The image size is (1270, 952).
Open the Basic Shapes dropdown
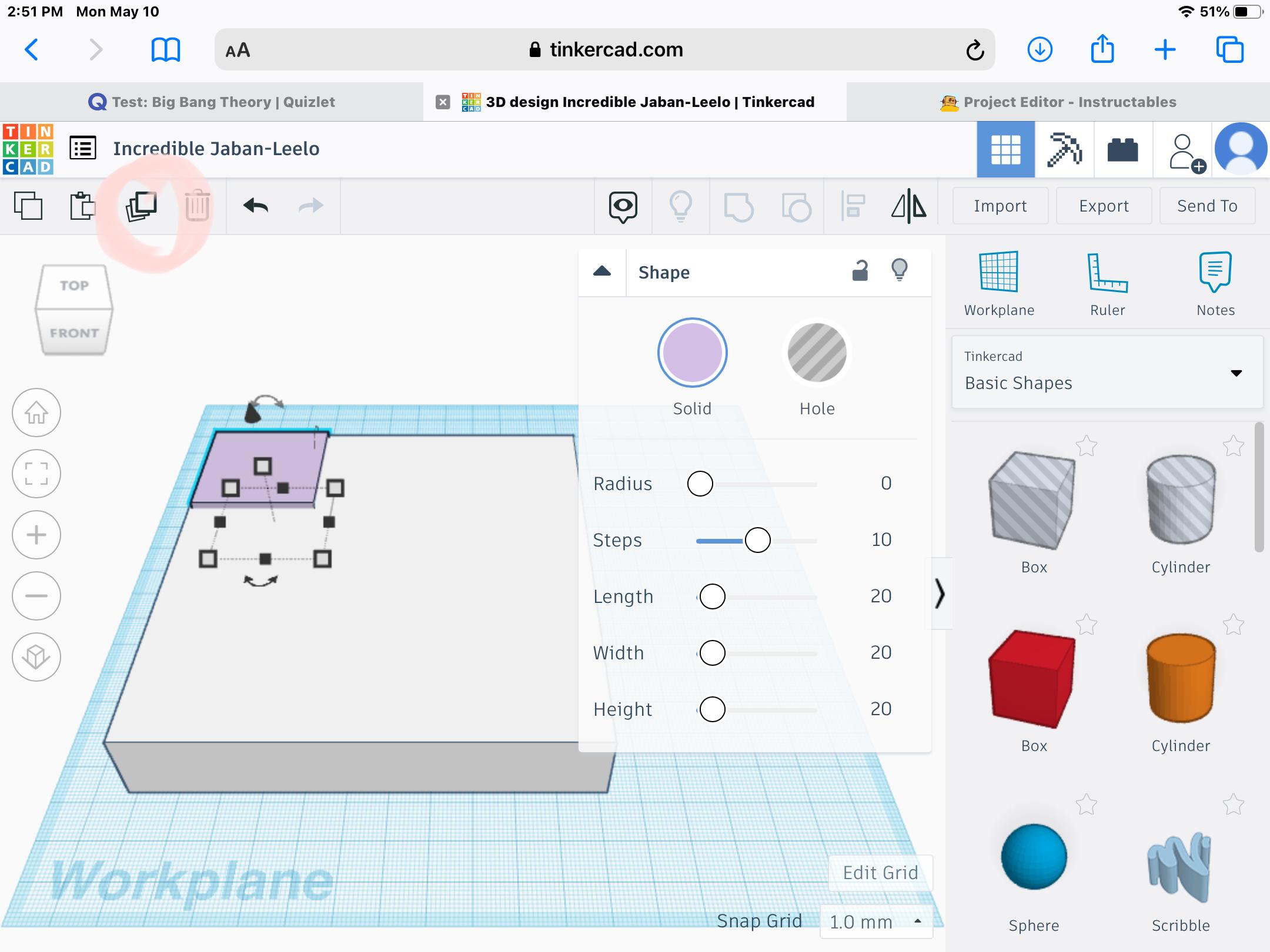pyautogui.click(x=1107, y=373)
